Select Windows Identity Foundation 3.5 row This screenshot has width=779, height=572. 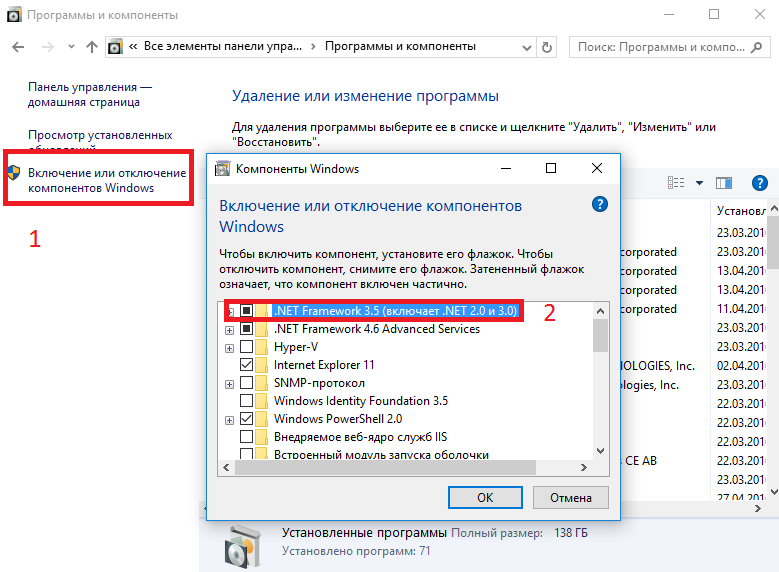point(361,401)
